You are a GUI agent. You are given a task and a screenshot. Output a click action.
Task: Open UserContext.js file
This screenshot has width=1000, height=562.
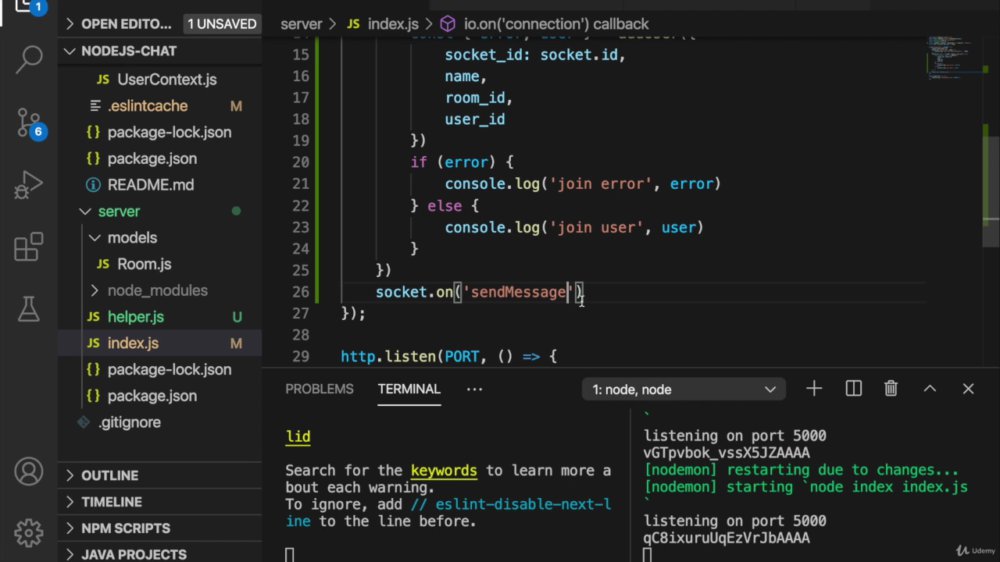(x=166, y=80)
